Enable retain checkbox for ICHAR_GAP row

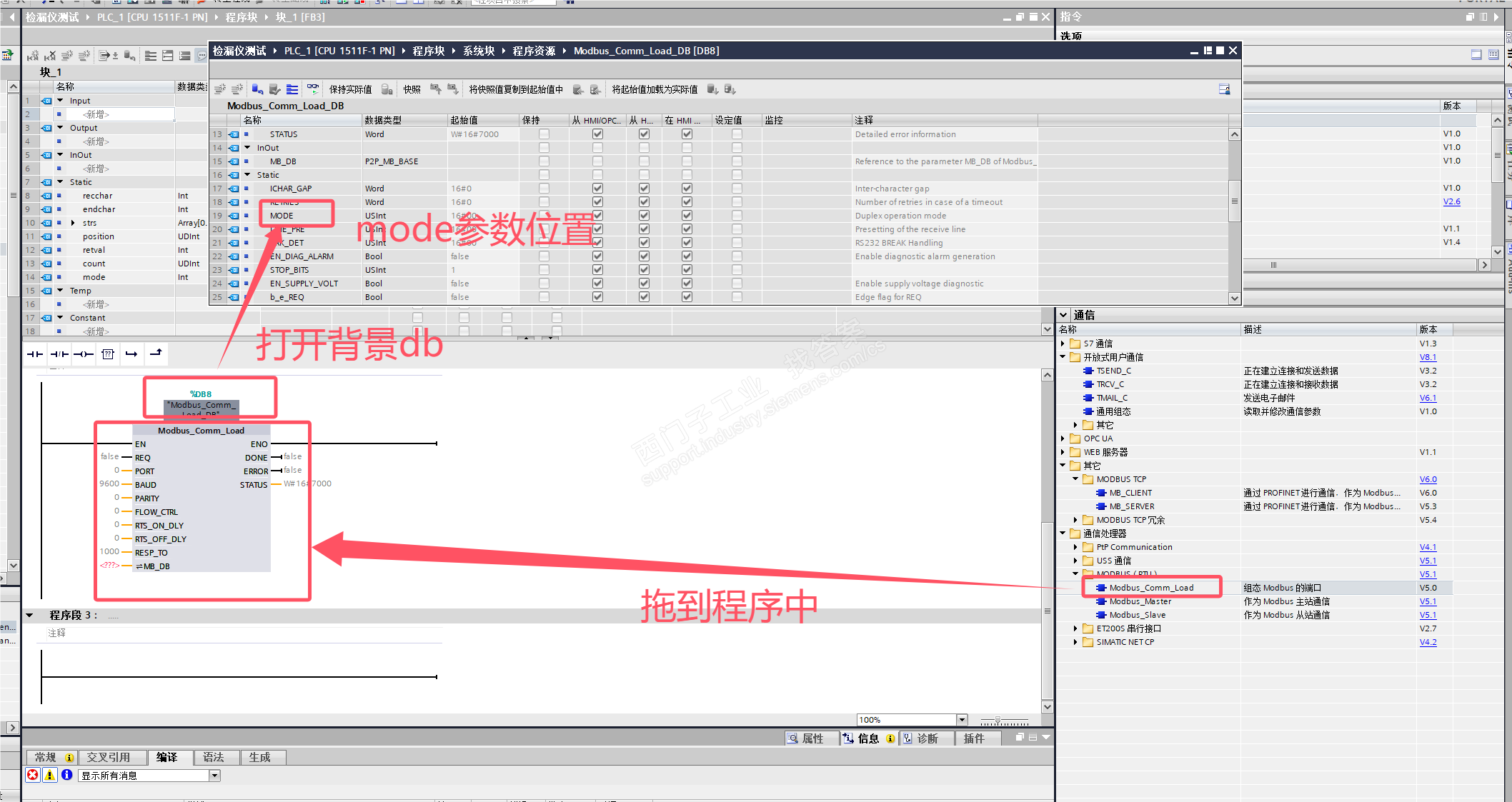click(x=544, y=189)
